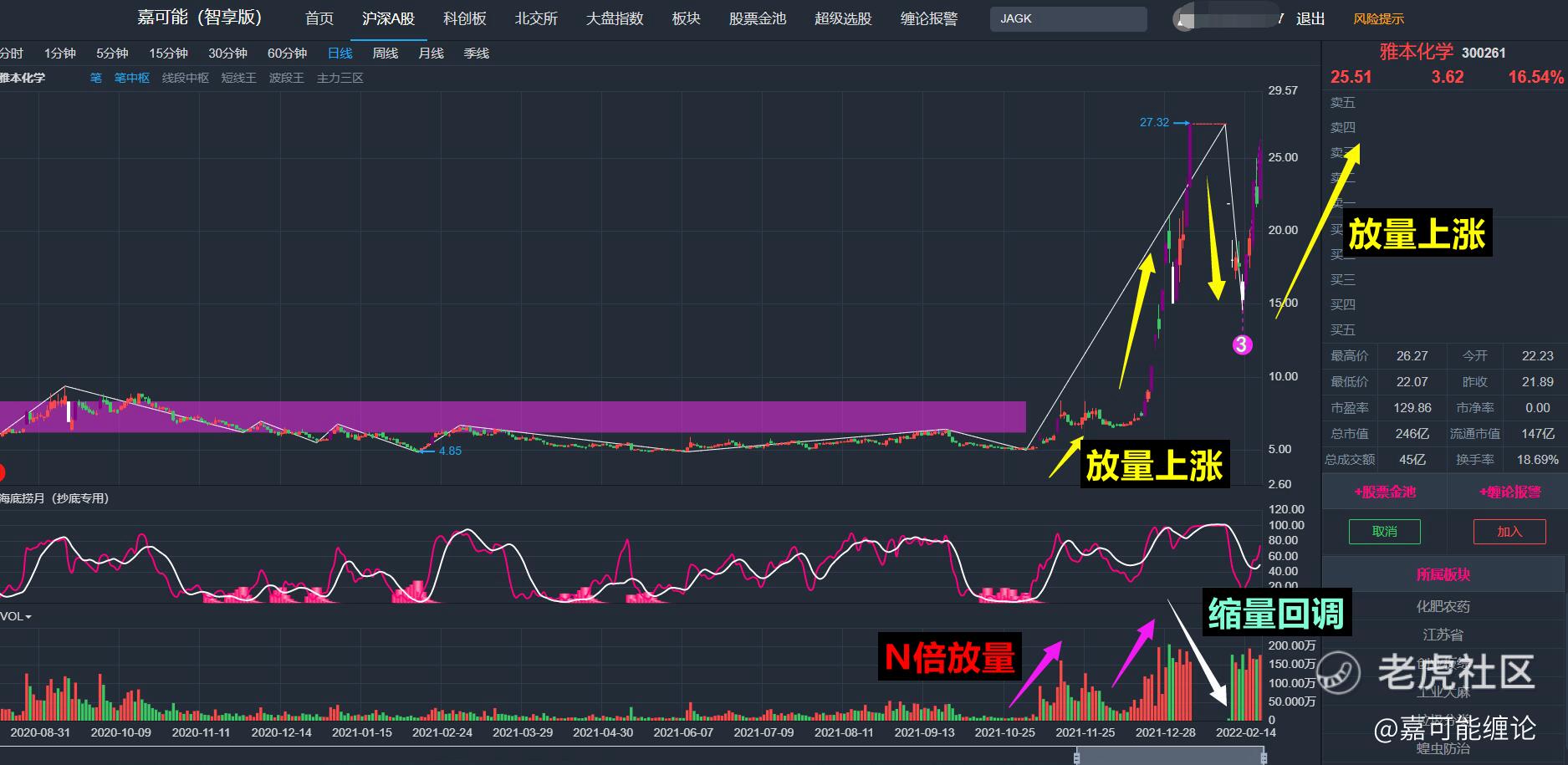1568x765 pixels.
Task: Switch to the 北交所 tab
Action: [x=536, y=18]
